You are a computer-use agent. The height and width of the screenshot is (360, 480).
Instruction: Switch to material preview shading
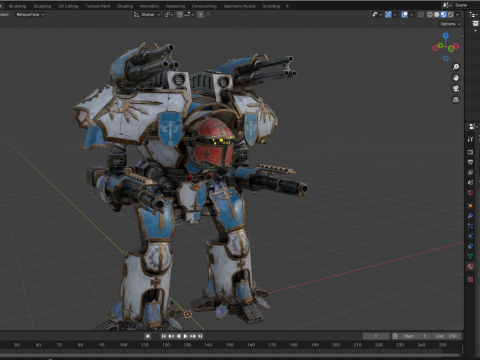click(x=444, y=14)
